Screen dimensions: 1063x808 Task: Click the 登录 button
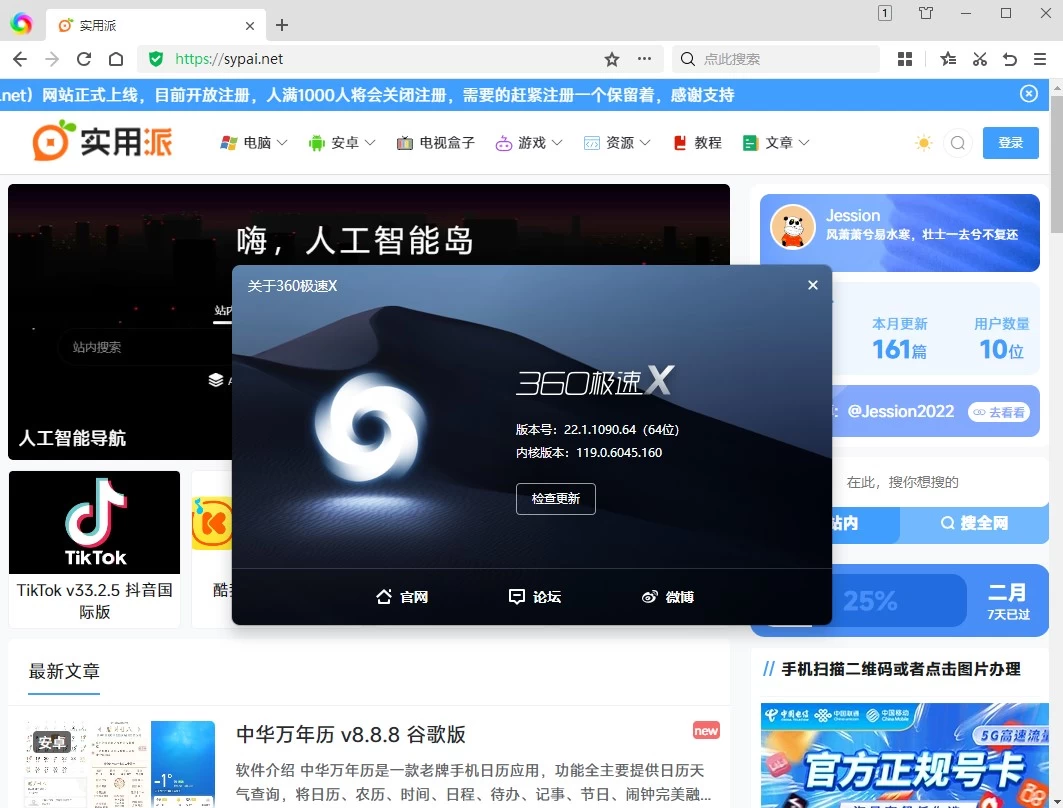pyautogui.click(x=1010, y=143)
